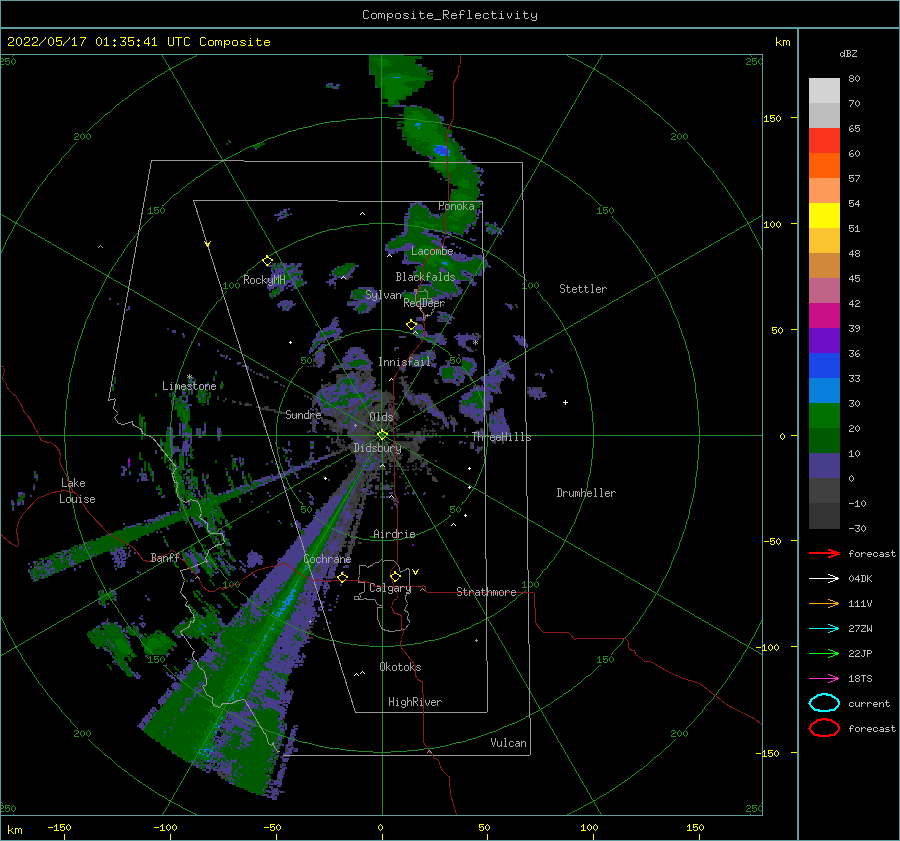Image resolution: width=900 pixels, height=841 pixels.
Task: Click the Vulcan town label
Action: coord(509,743)
